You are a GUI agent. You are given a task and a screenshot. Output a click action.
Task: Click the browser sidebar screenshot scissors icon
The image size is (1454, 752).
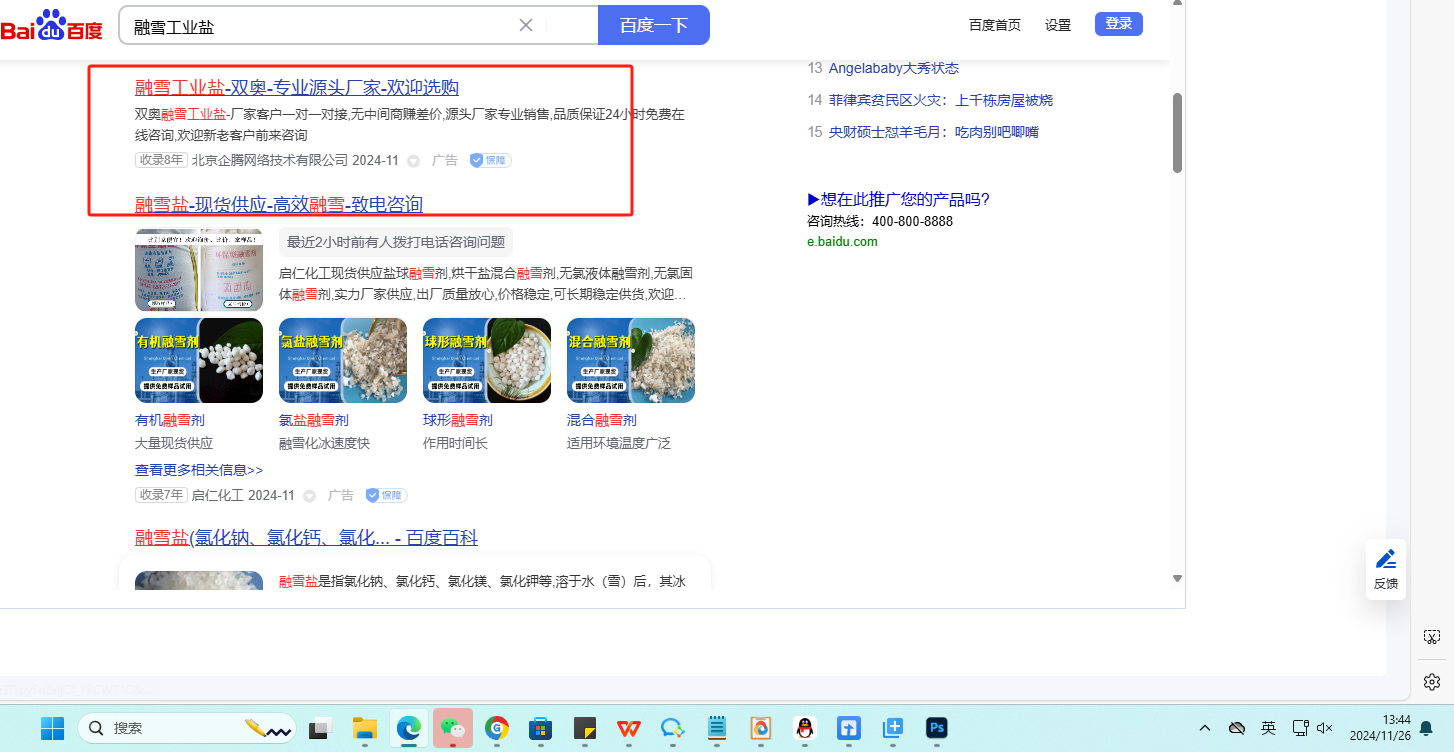tap(1432, 637)
